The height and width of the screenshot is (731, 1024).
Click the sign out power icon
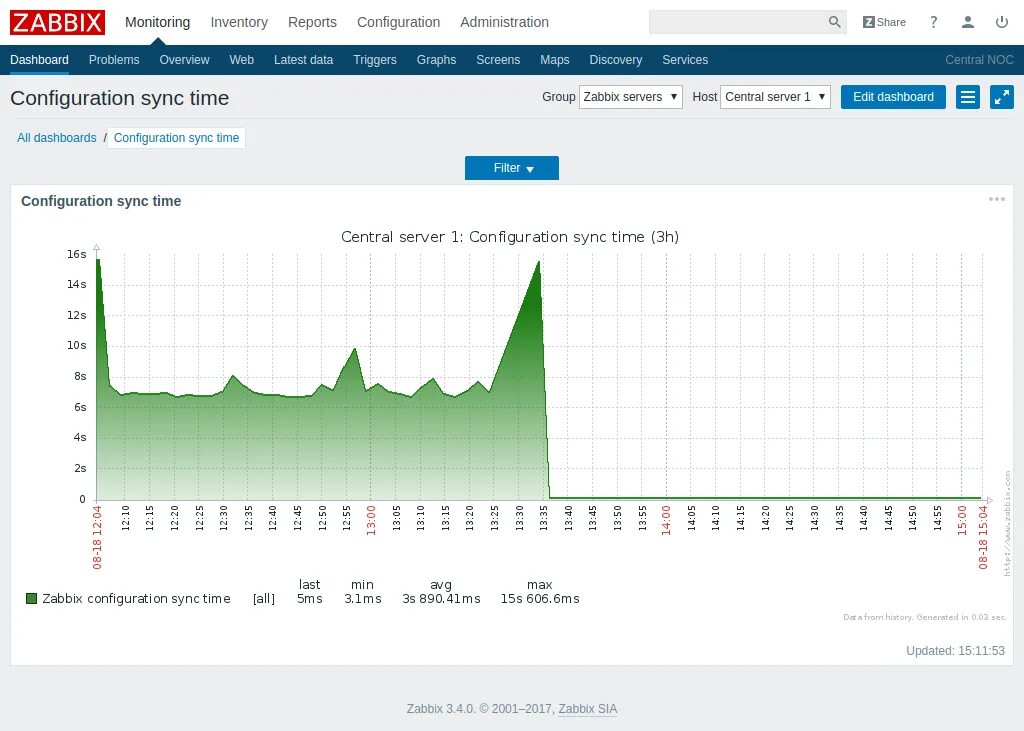pos(1002,22)
